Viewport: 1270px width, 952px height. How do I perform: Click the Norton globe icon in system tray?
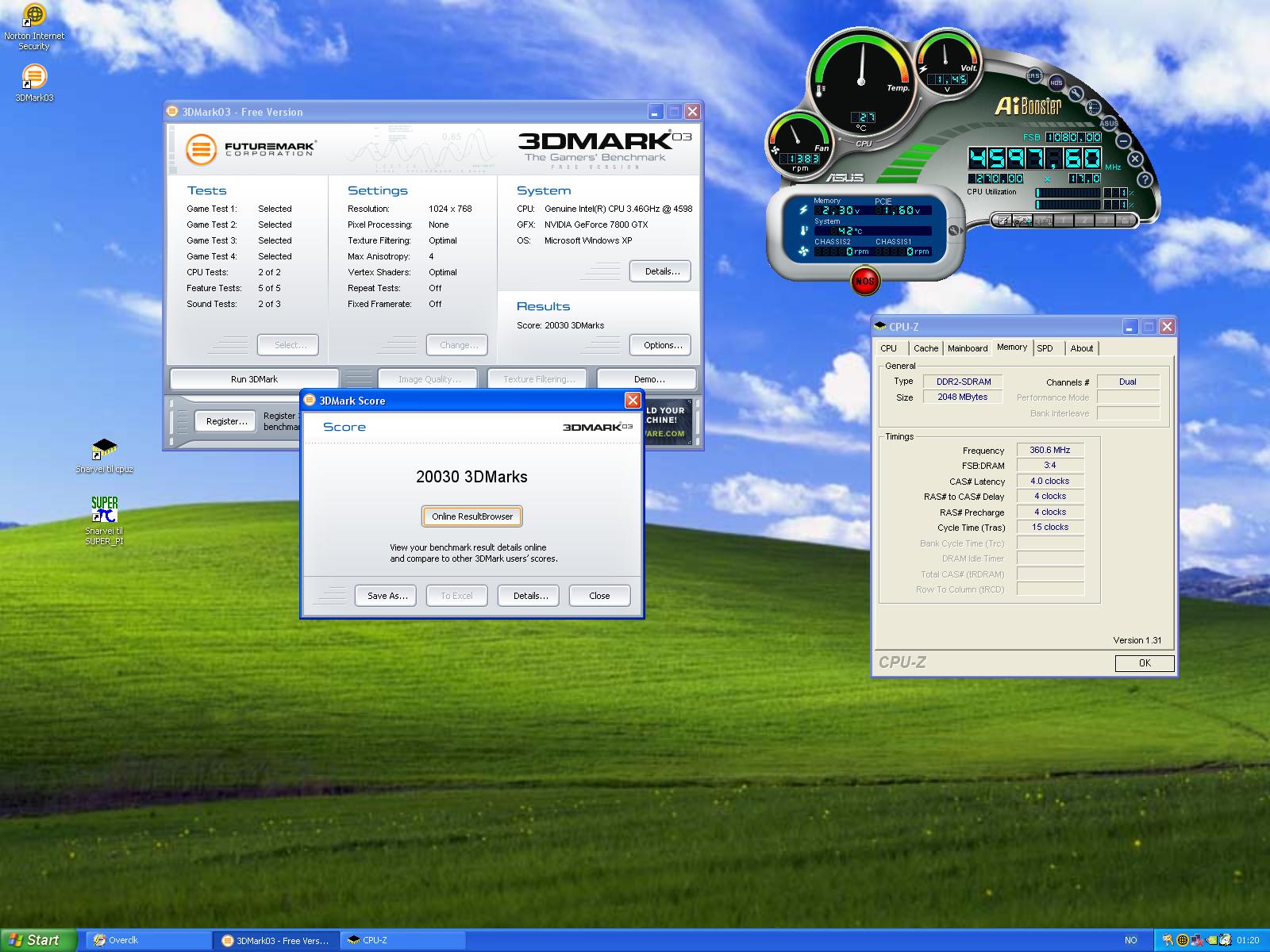(1183, 940)
